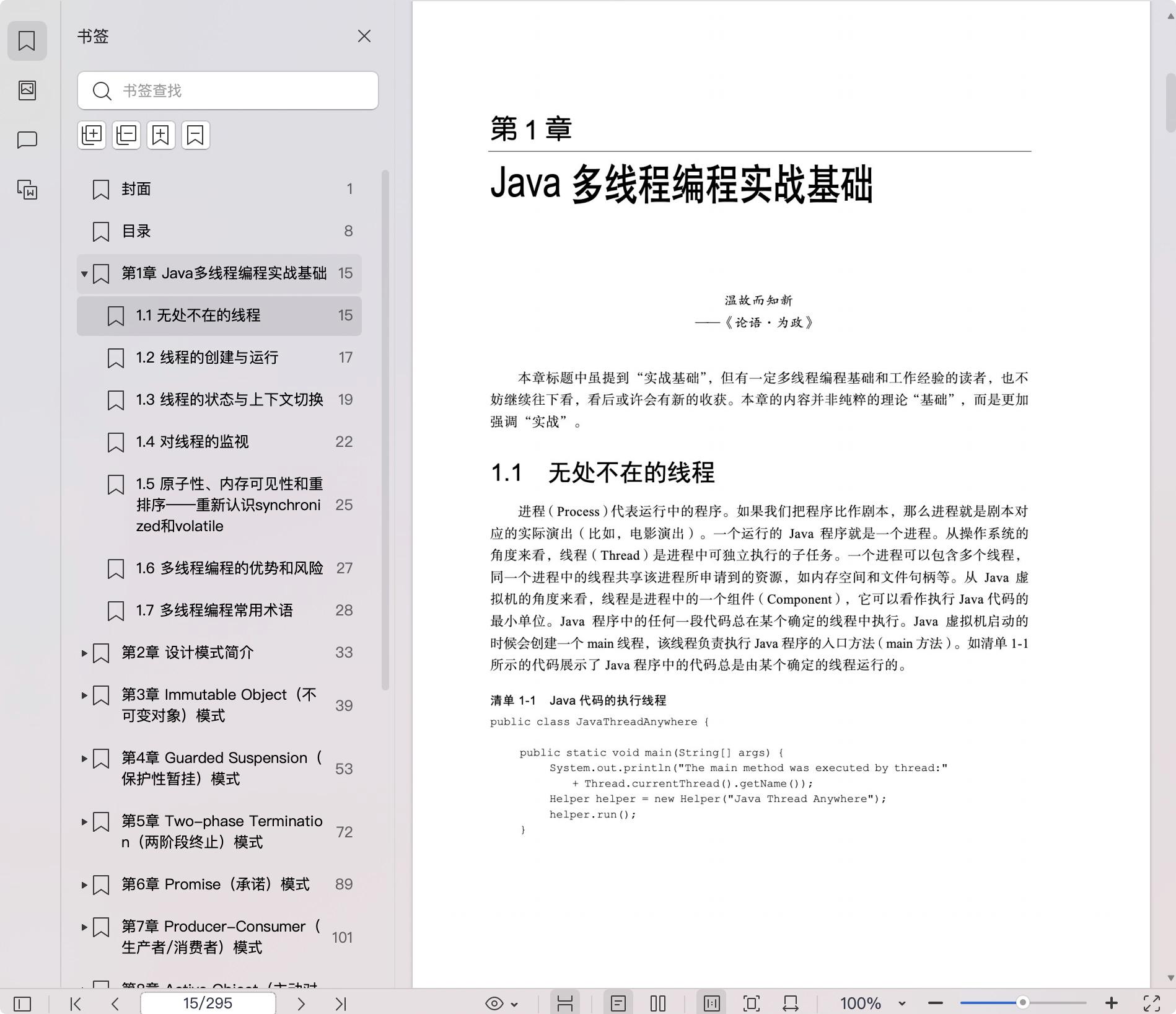Click the page number field 15/295
Image resolution: width=1176 pixels, height=1014 pixels.
click(x=208, y=1003)
